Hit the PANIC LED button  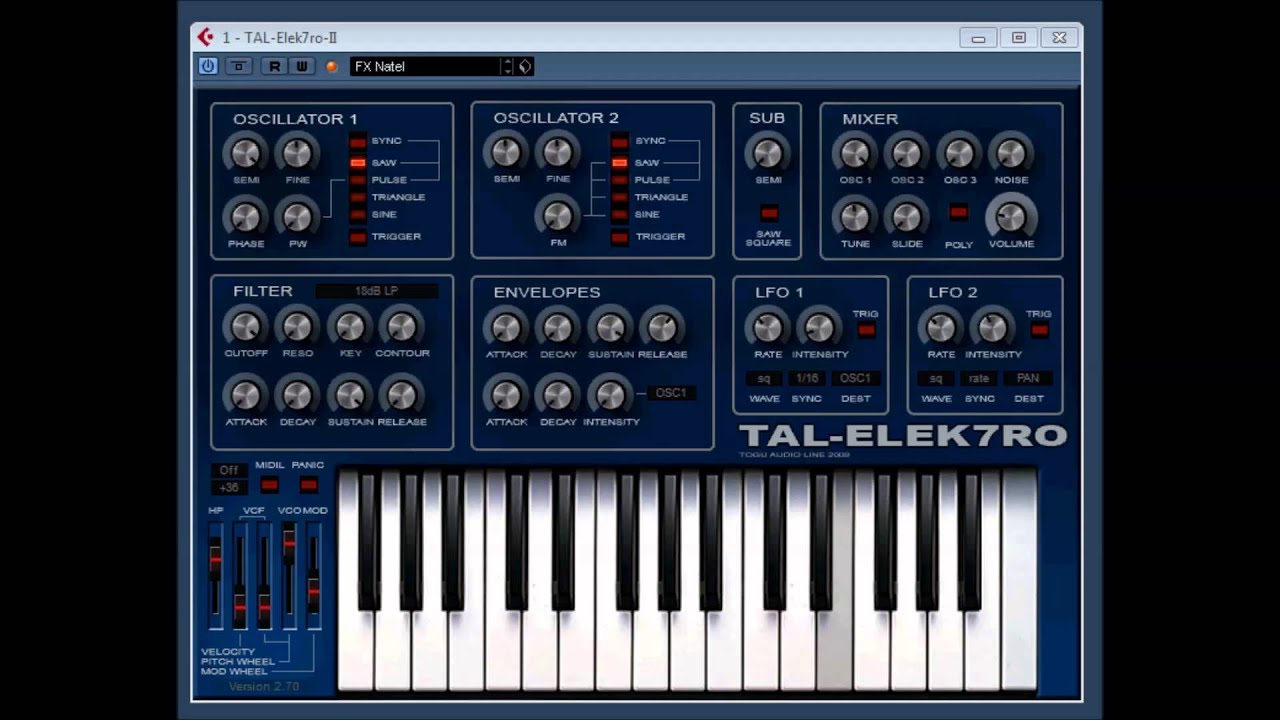coord(308,485)
